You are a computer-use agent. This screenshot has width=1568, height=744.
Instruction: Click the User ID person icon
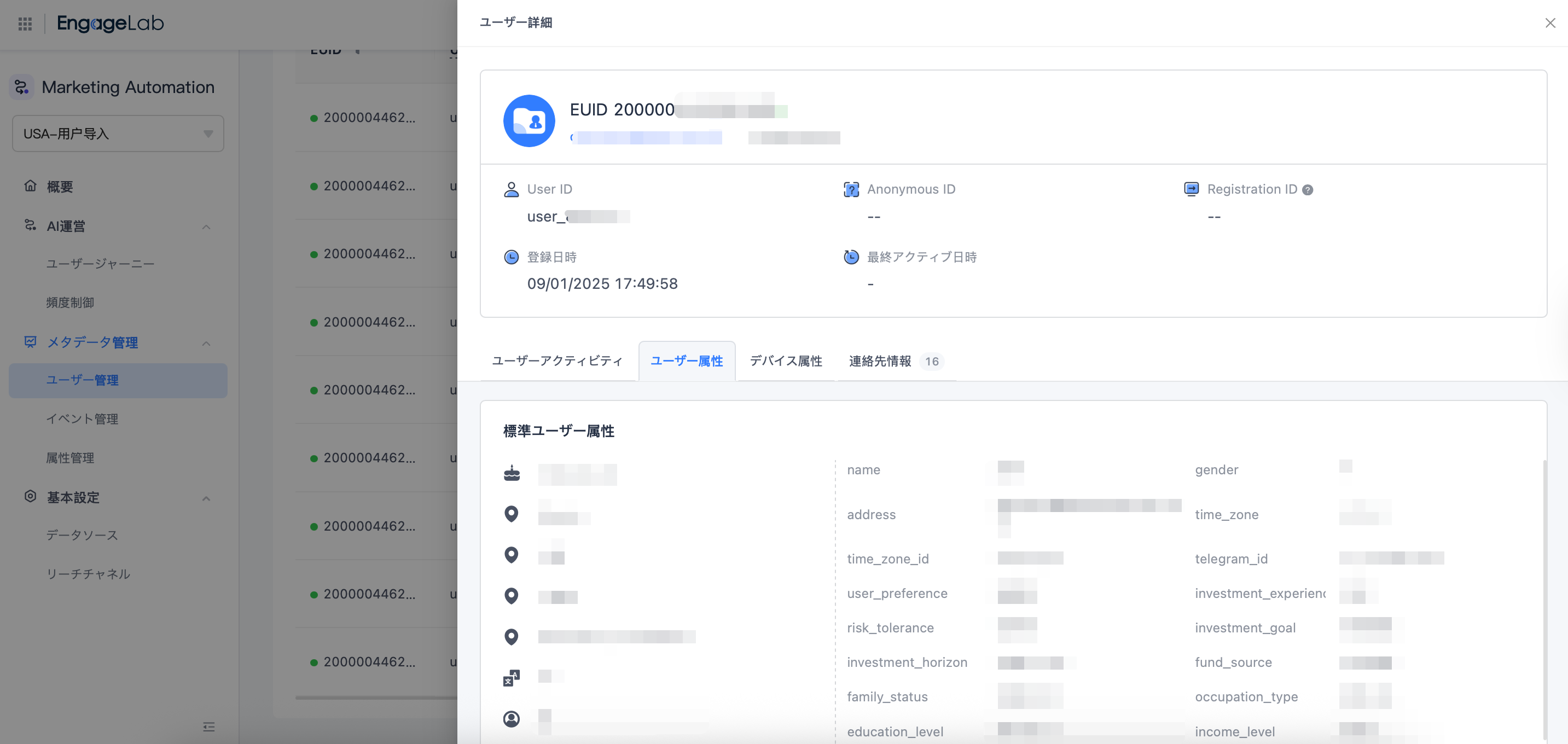click(512, 189)
